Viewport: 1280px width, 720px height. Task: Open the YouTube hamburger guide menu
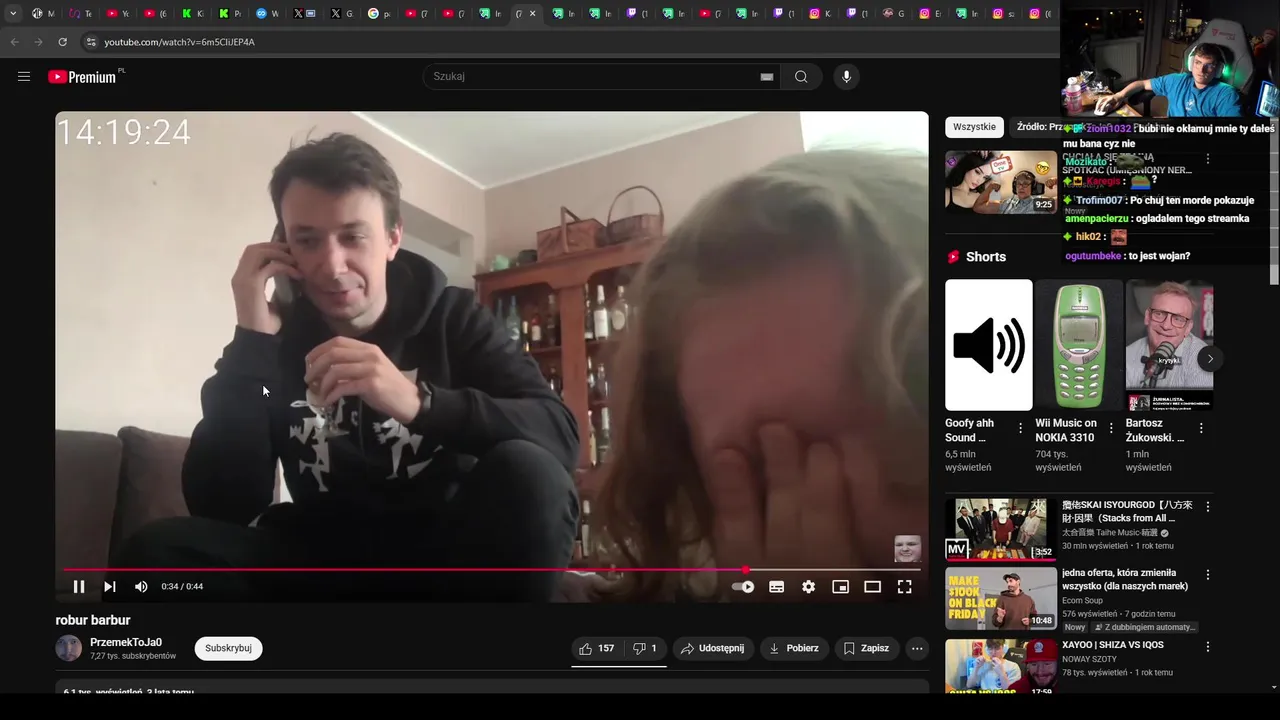point(24,76)
